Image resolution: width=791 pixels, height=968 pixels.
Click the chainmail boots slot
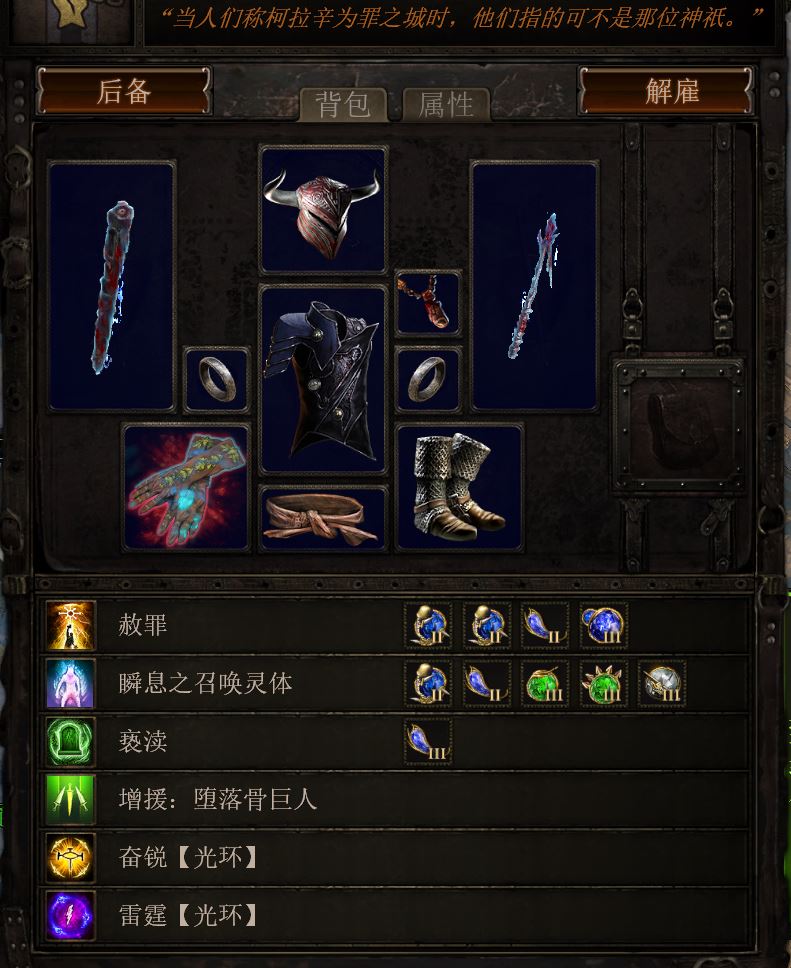pyautogui.click(x=459, y=488)
